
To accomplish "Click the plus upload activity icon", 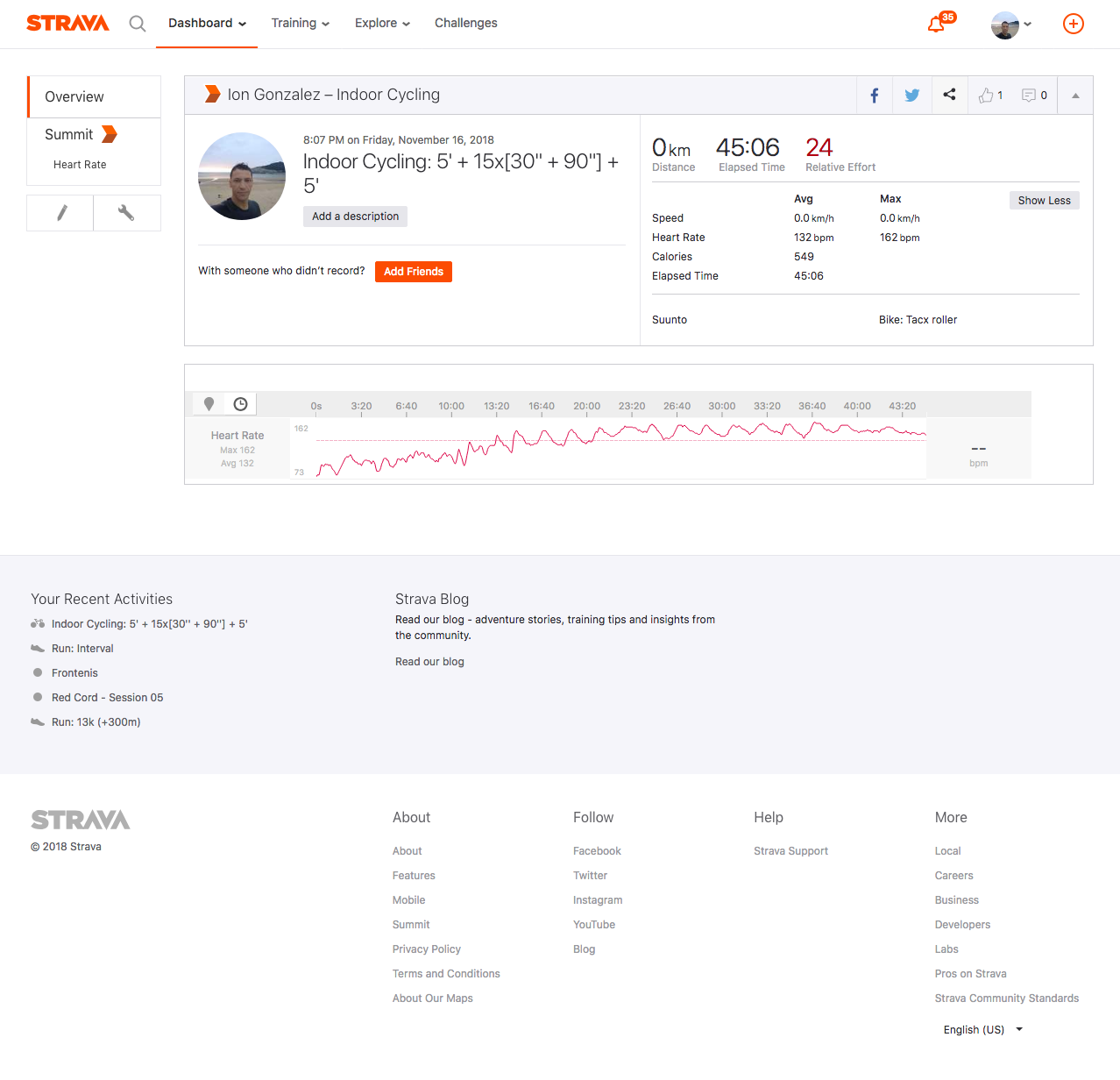I will [x=1074, y=24].
